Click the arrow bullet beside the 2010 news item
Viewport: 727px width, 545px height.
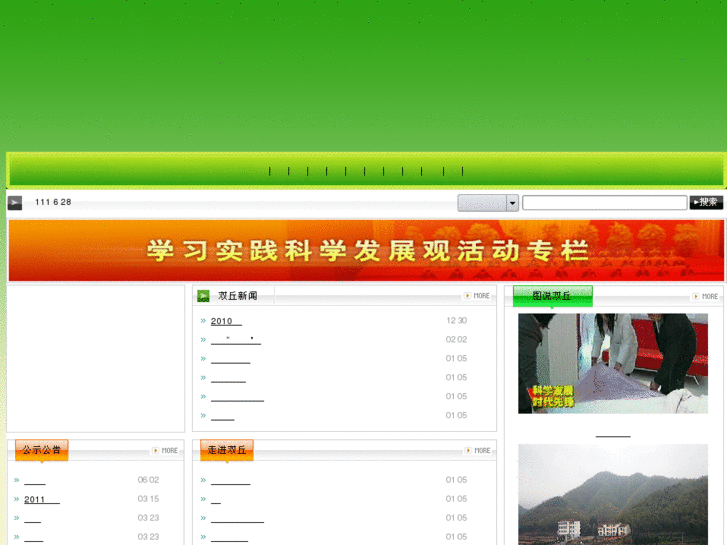pyautogui.click(x=203, y=321)
